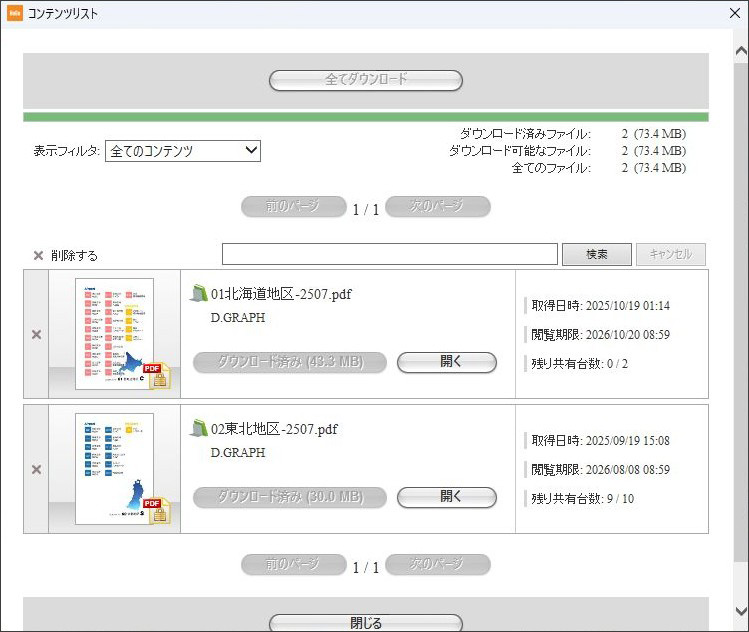Click the 削除する X icon above list
This screenshot has height=632, width=749.
pyautogui.click(x=38, y=255)
